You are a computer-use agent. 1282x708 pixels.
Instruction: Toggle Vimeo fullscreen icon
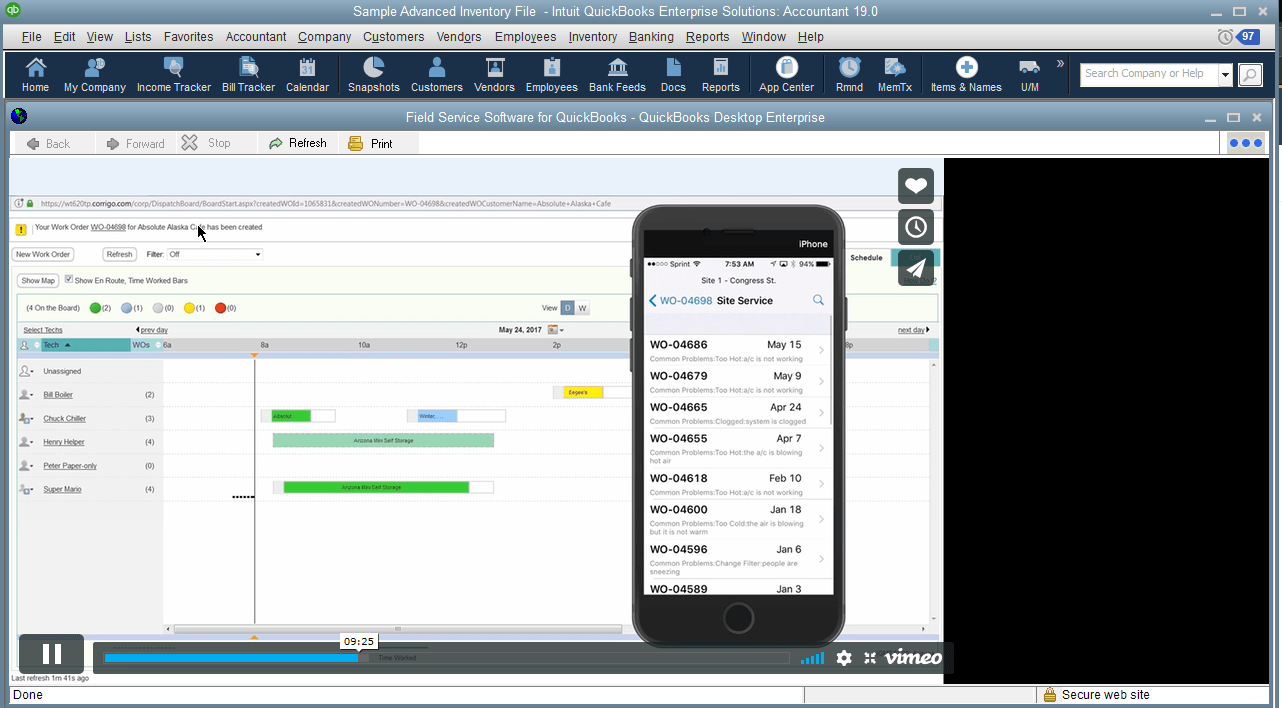pos(870,657)
